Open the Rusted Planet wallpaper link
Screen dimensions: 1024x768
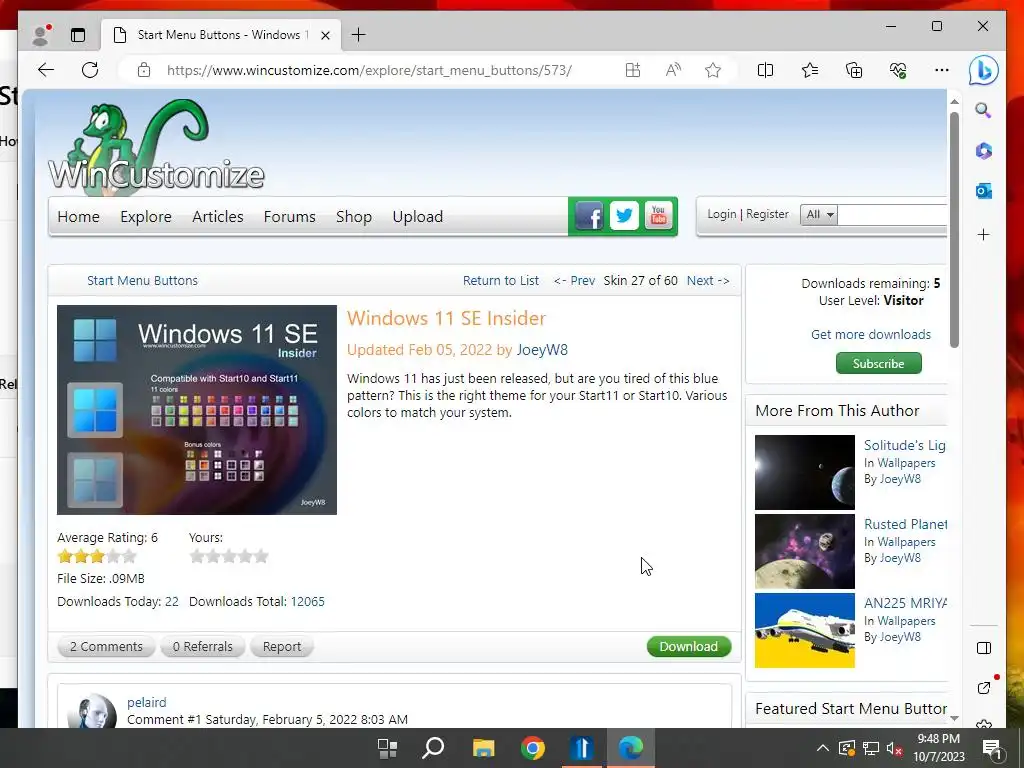(x=905, y=524)
